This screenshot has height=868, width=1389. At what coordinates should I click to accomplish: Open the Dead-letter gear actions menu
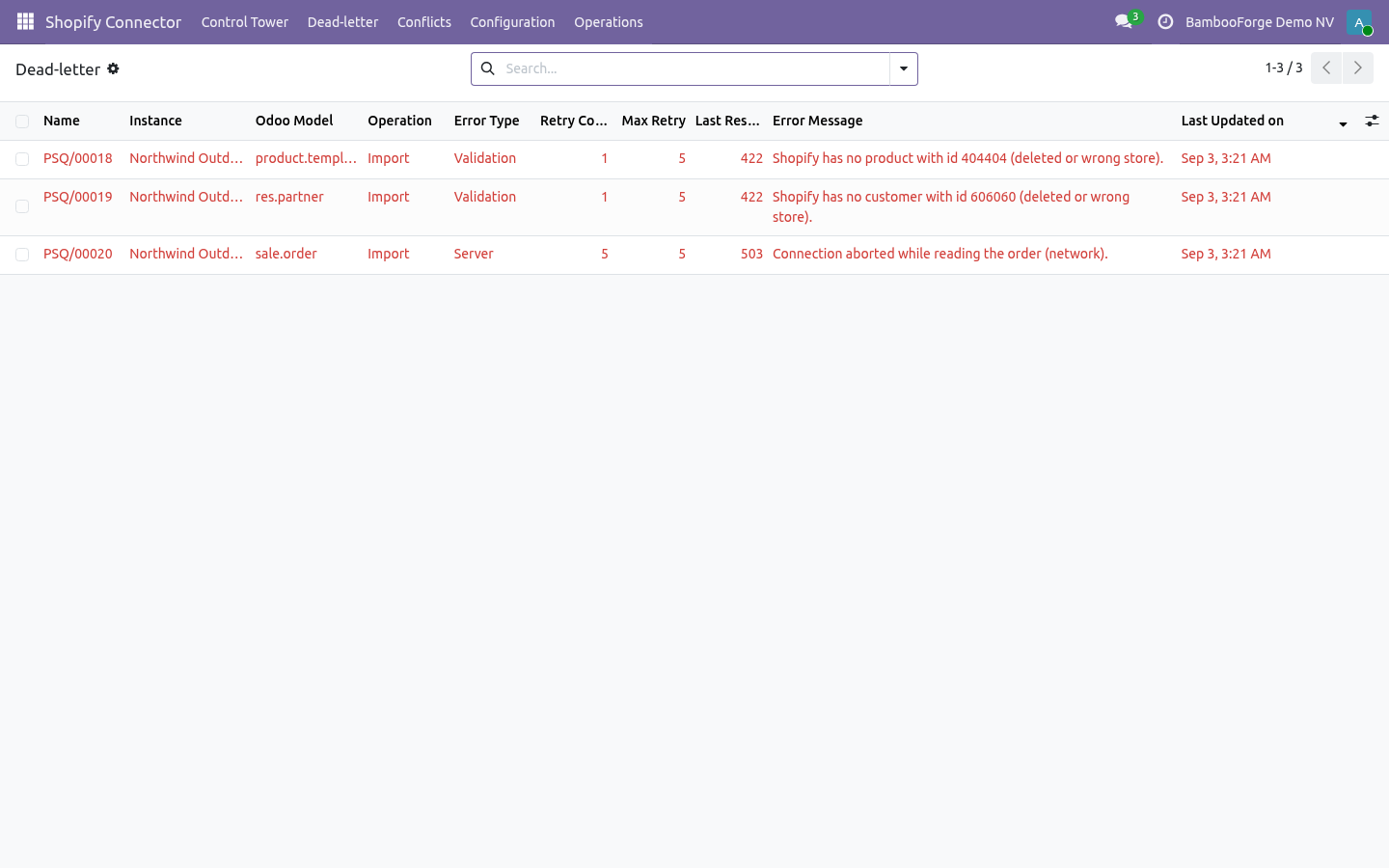coord(113,68)
